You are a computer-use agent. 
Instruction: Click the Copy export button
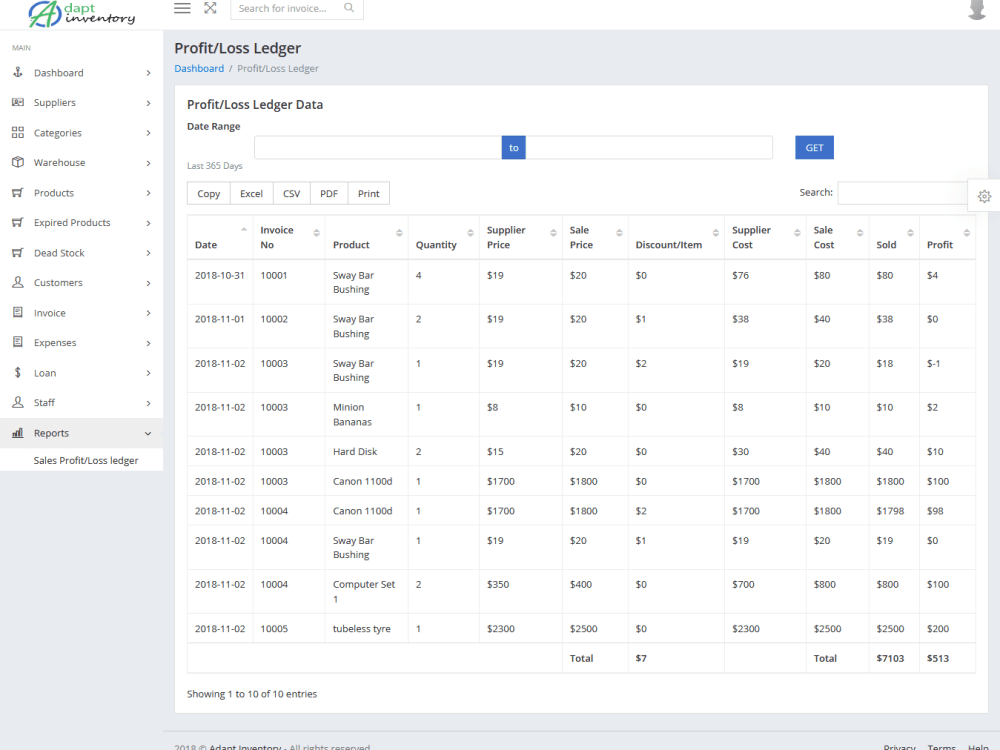click(x=209, y=193)
